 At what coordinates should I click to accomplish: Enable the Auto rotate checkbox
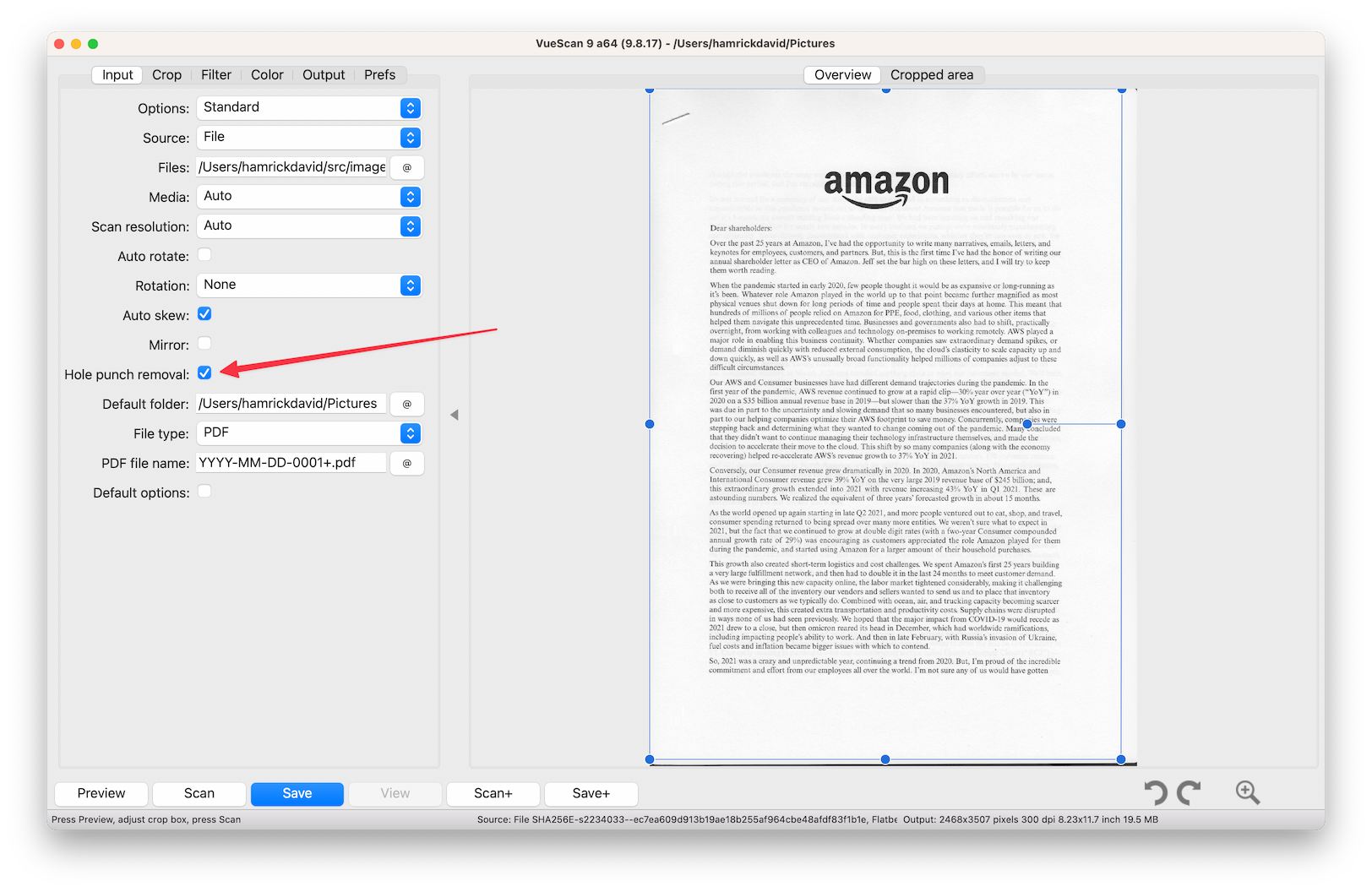click(x=204, y=254)
